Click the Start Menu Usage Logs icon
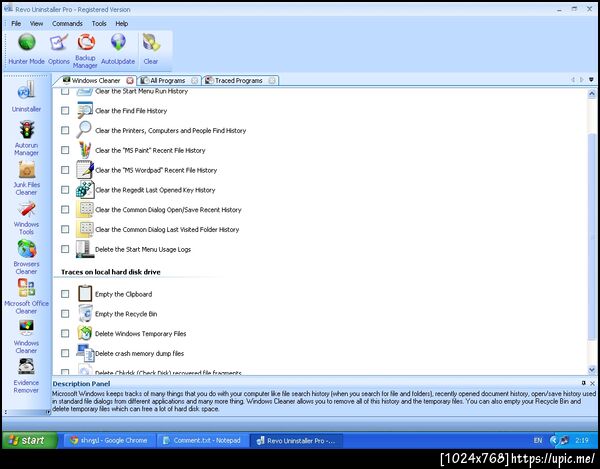600x469 pixels. click(x=85, y=249)
